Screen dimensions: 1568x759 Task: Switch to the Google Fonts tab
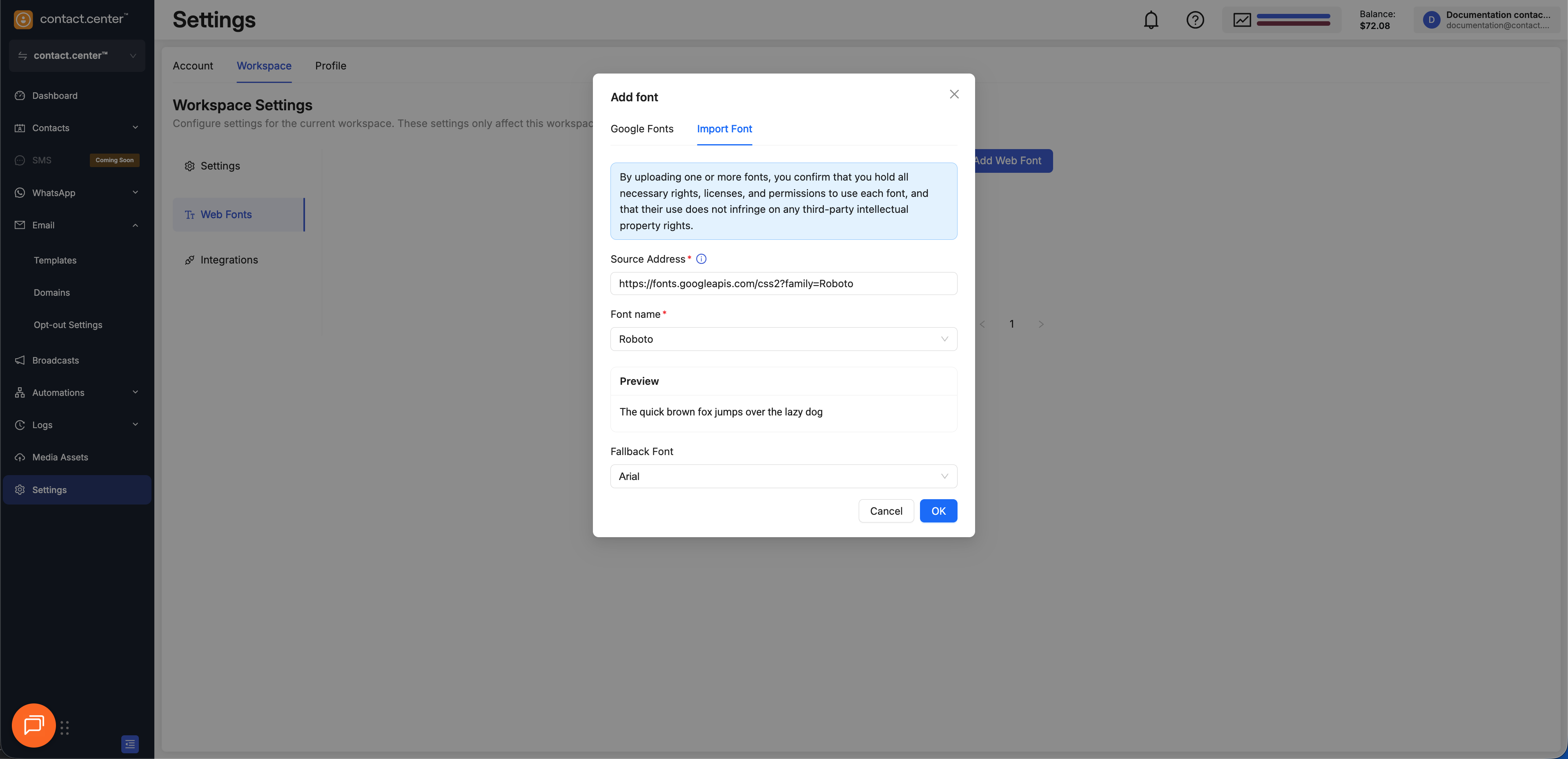641,129
